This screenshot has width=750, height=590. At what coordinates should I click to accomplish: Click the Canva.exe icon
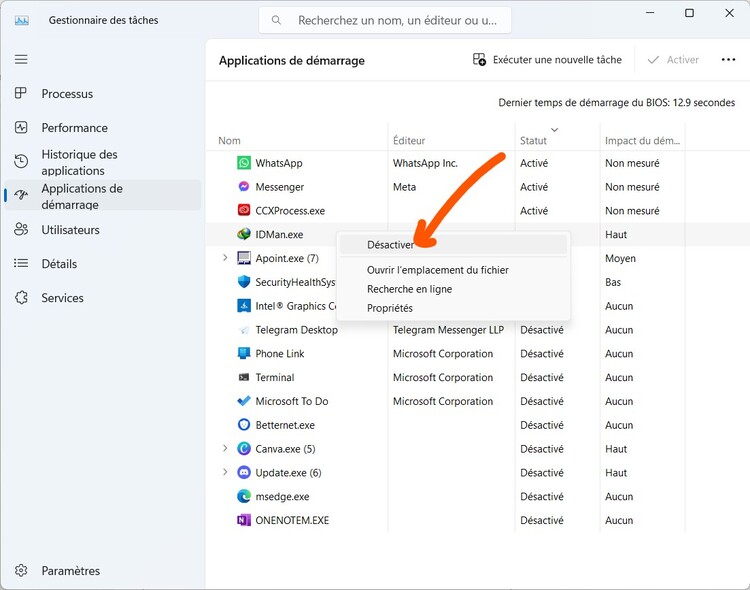[244, 448]
